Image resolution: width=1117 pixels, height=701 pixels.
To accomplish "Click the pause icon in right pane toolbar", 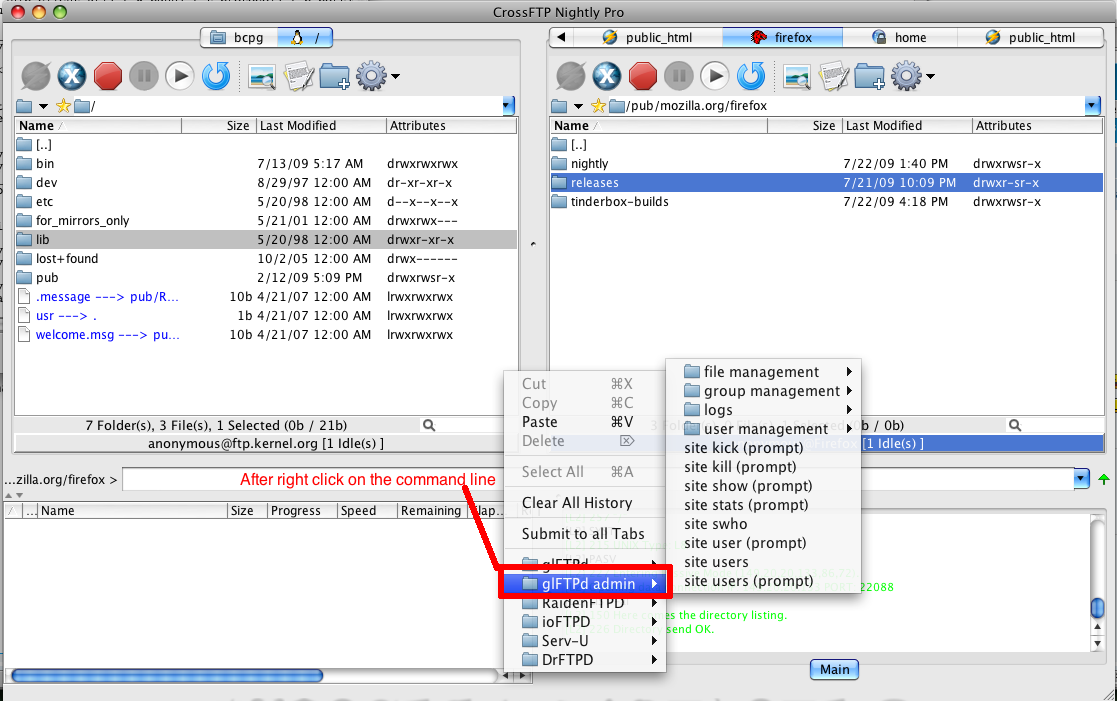I will [679, 76].
